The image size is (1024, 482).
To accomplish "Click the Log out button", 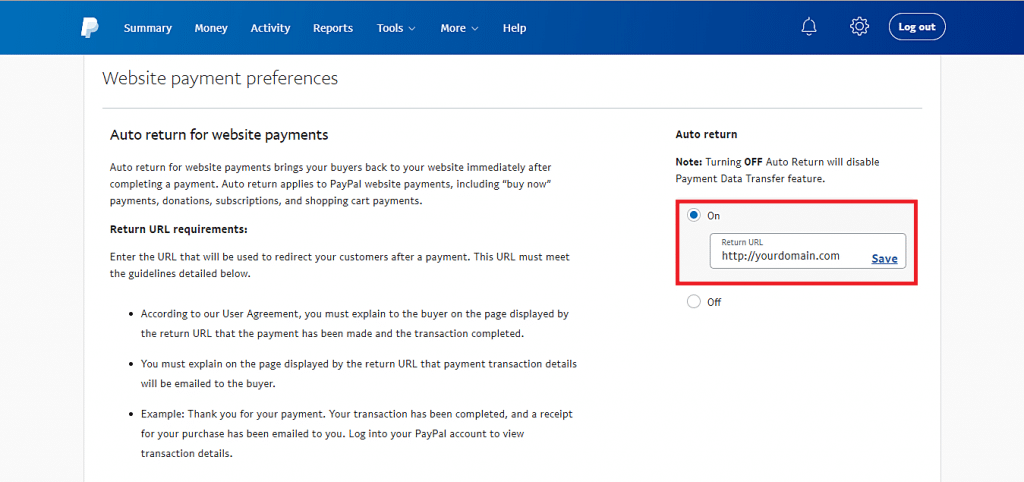I will (x=916, y=27).
